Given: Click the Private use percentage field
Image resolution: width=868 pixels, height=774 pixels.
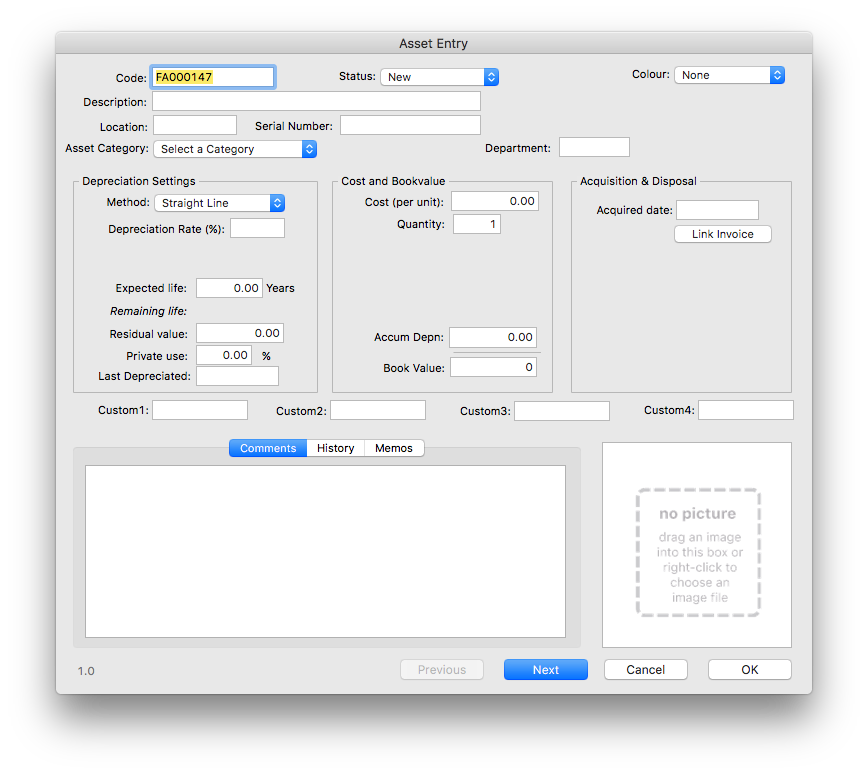Looking at the screenshot, I should tap(224, 355).
